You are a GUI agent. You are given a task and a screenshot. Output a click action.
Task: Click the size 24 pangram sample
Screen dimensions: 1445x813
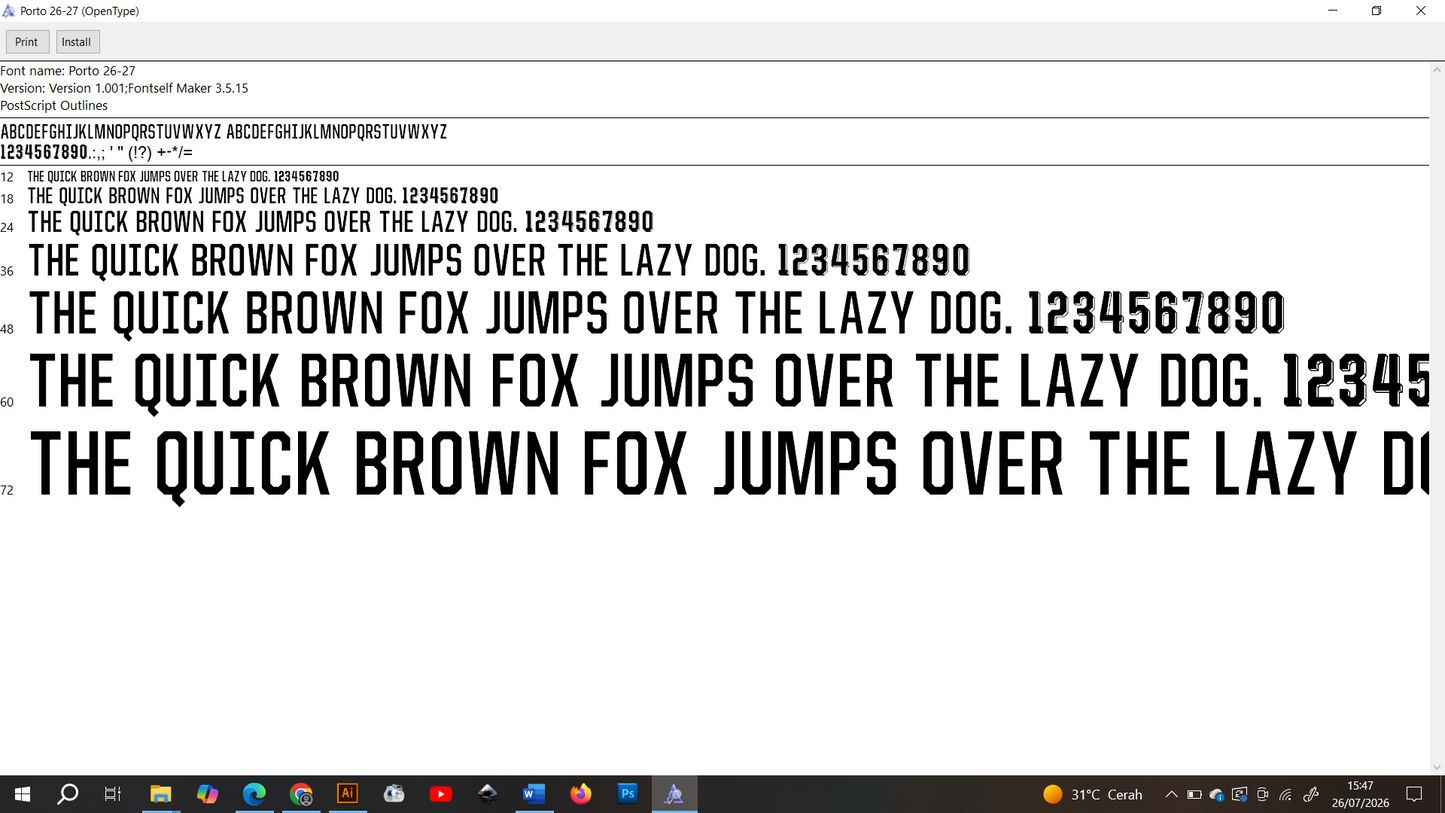[341, 222]
